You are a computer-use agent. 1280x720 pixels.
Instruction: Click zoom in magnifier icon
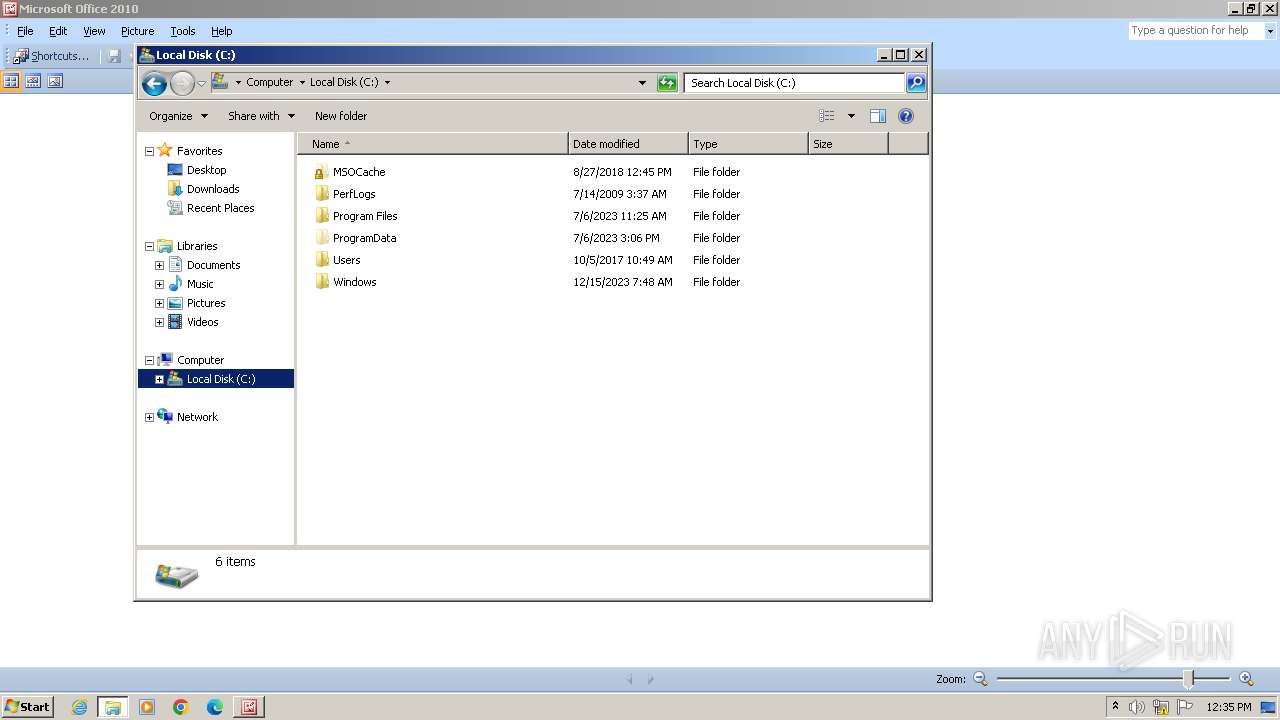click(x=1246, y=679)
